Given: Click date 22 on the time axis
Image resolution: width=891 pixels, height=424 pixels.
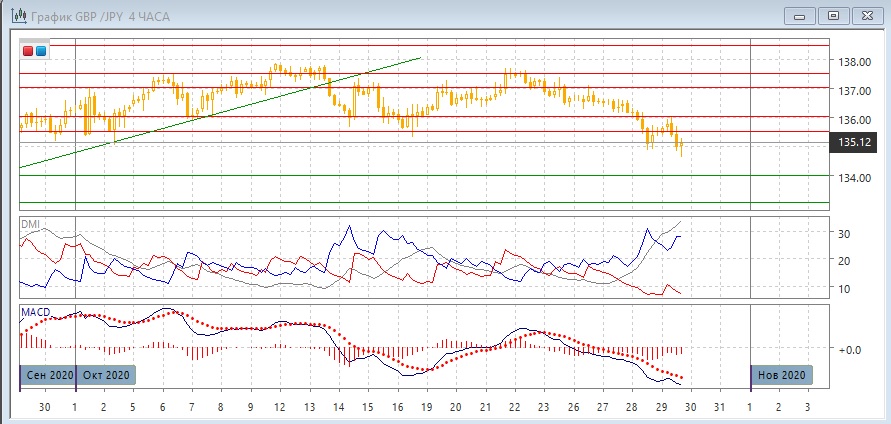Looking at the screenshot, I should (x=514, y=408).
